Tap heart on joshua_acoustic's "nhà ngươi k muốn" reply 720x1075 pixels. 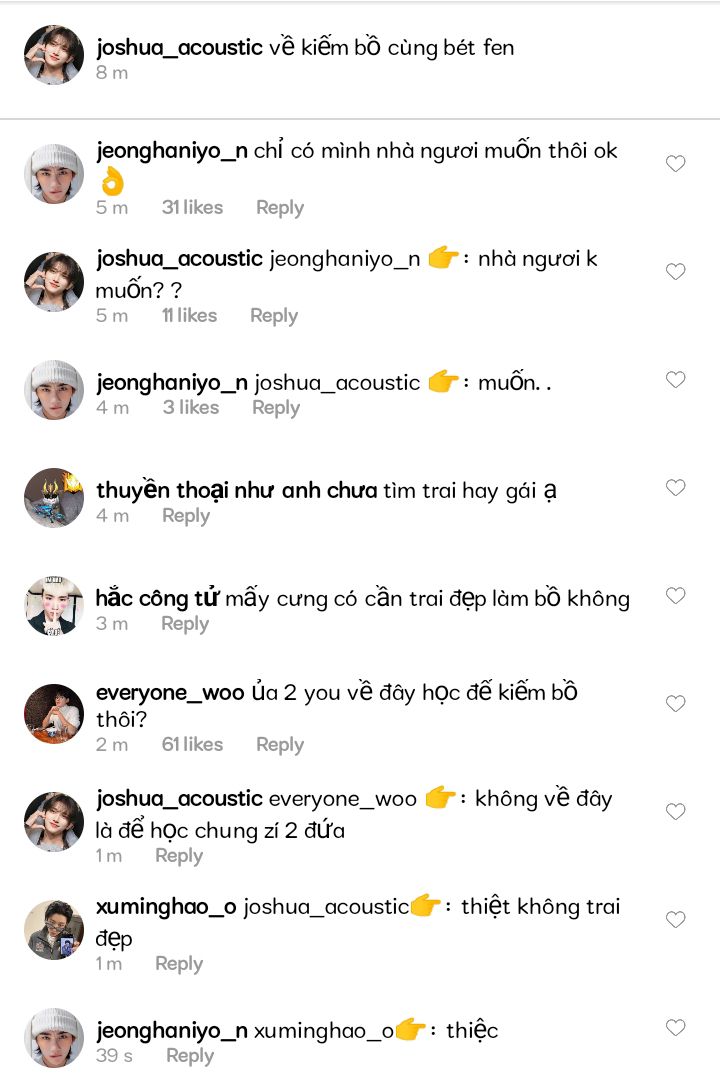675,271
